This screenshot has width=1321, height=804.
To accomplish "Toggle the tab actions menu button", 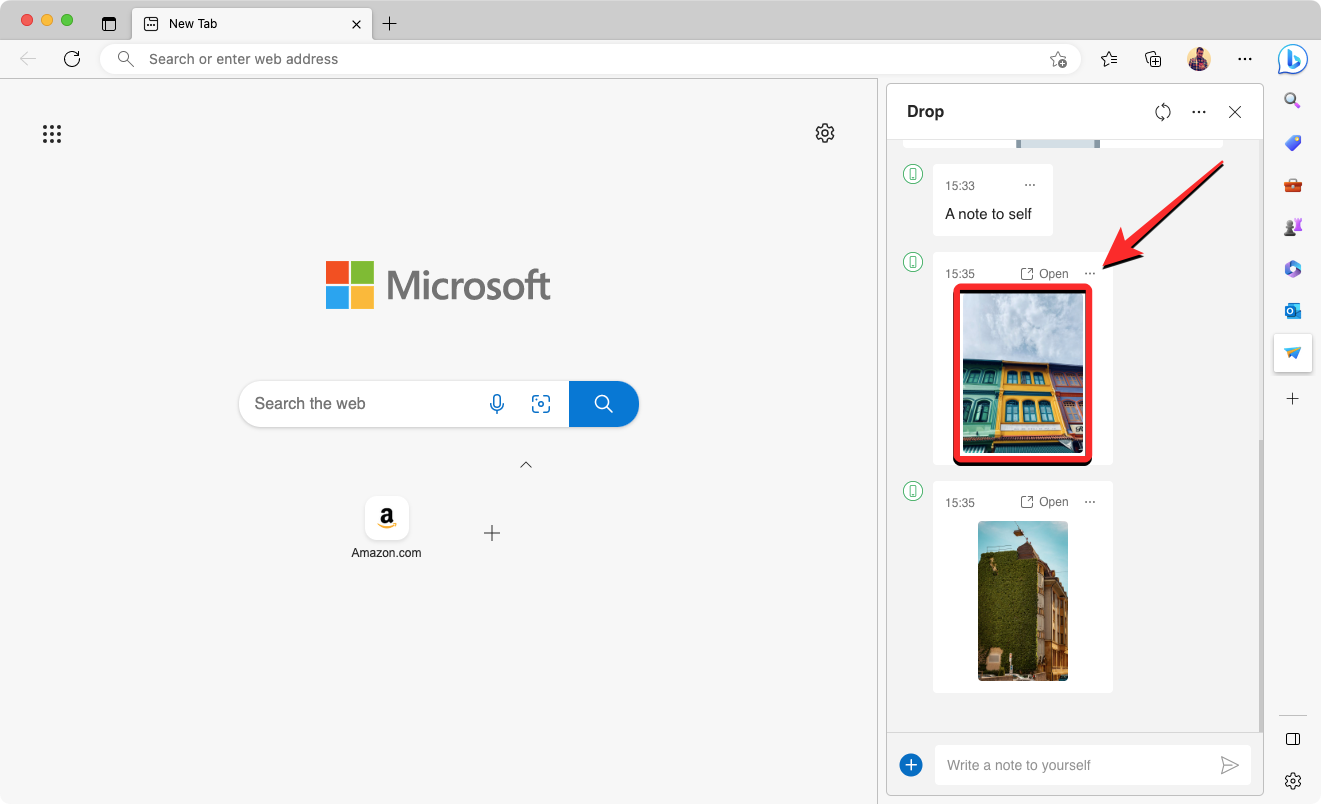I will (109, 23).
